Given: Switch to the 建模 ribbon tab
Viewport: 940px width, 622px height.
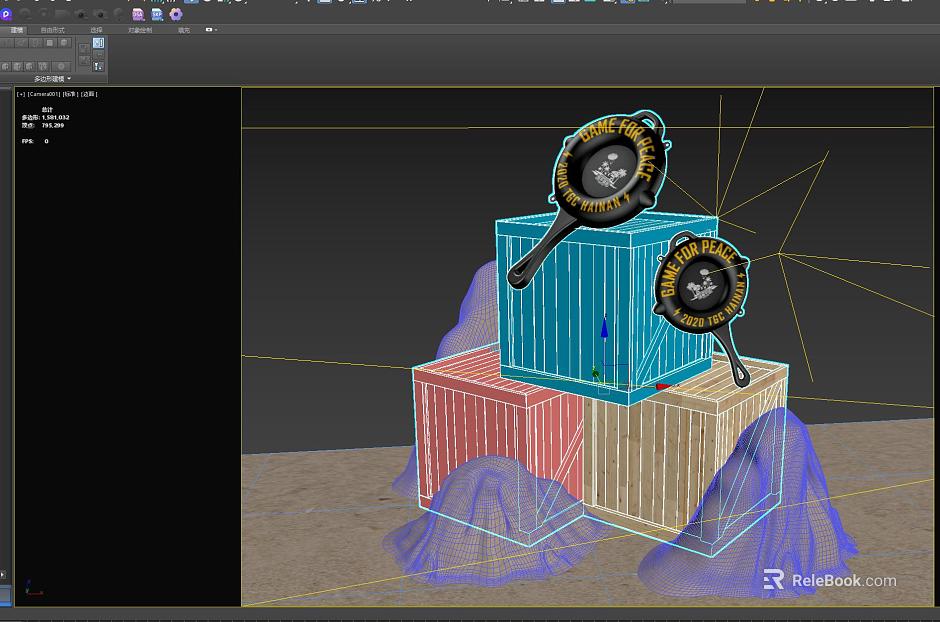Looking at the screenshot, I should (17, 29).
